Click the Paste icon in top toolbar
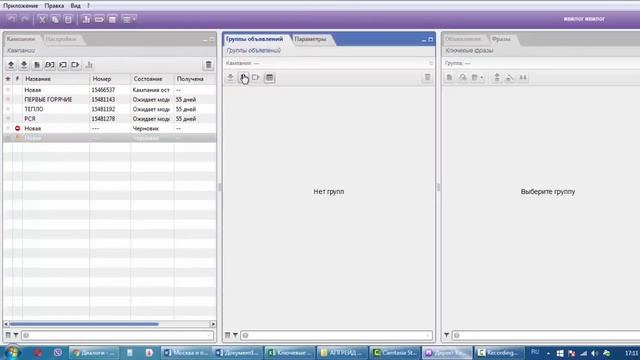Screen dimensions: 640x360 click(68, 19)
